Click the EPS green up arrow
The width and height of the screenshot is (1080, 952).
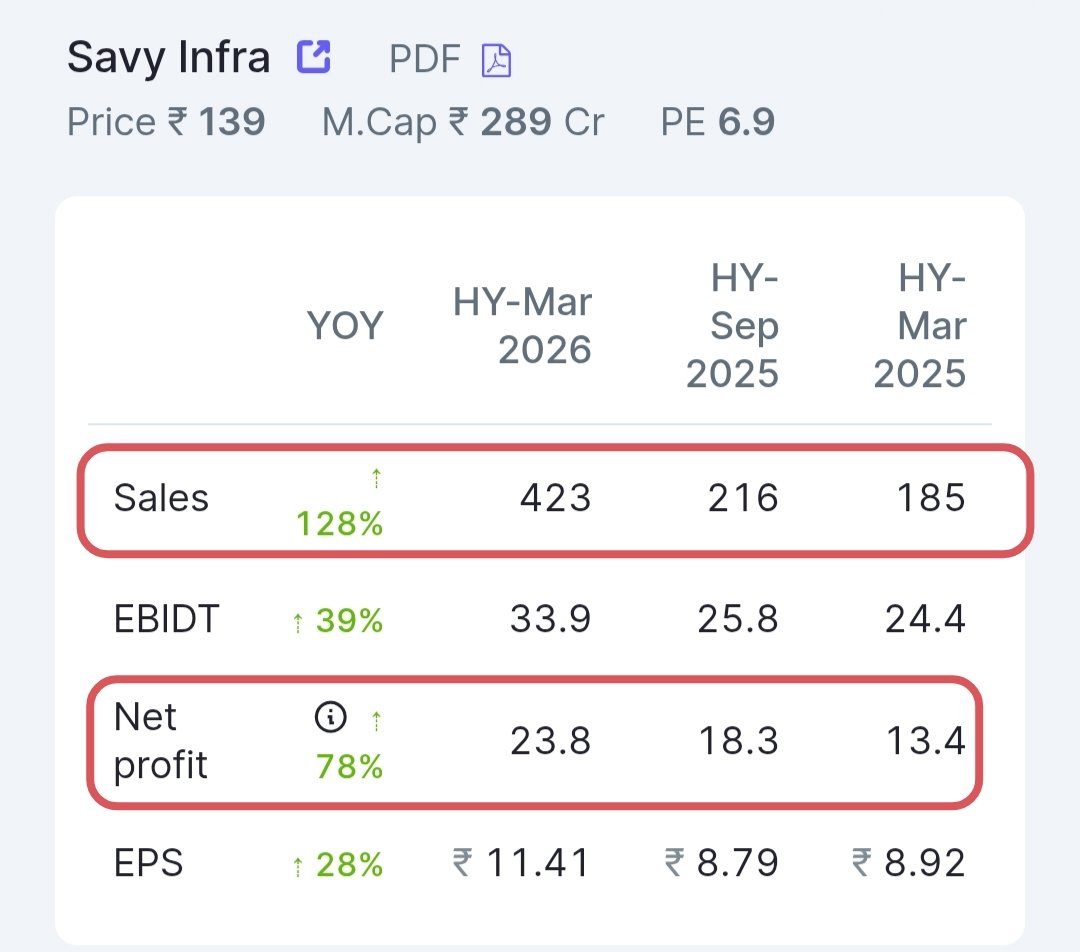298,866
